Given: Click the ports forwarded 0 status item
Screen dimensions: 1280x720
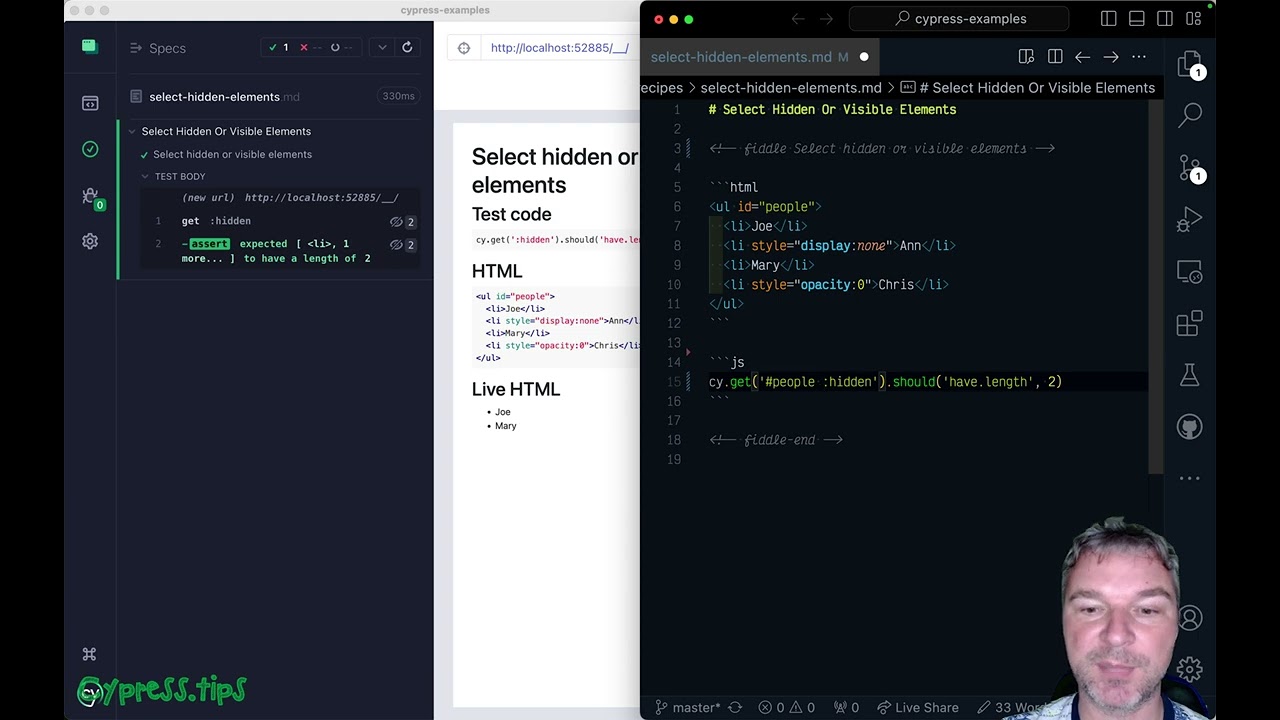Looking at the screenshot, I should point(847,707).
